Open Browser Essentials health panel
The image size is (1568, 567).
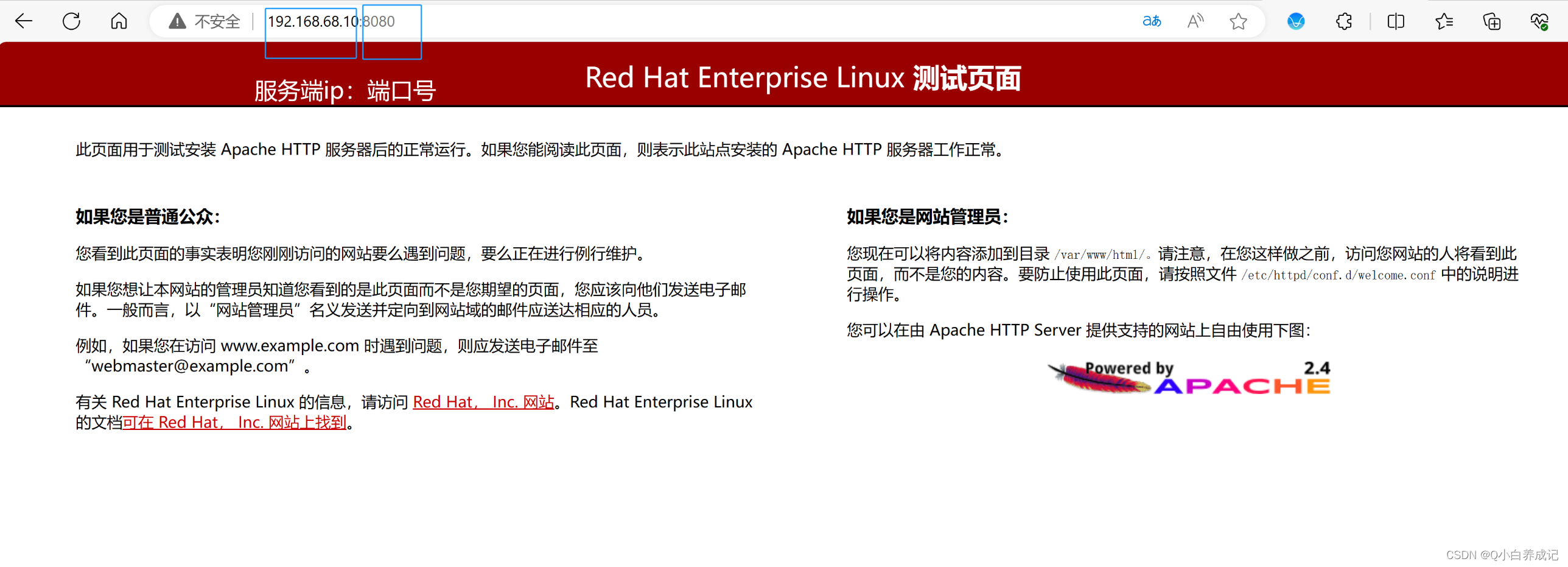click(1540, 21)
